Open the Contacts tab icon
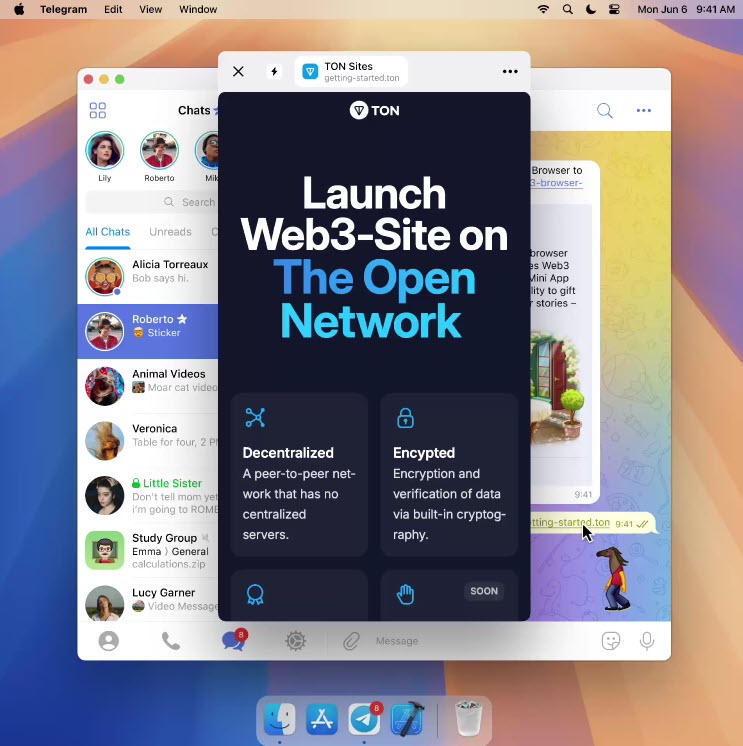 [108, 641]
